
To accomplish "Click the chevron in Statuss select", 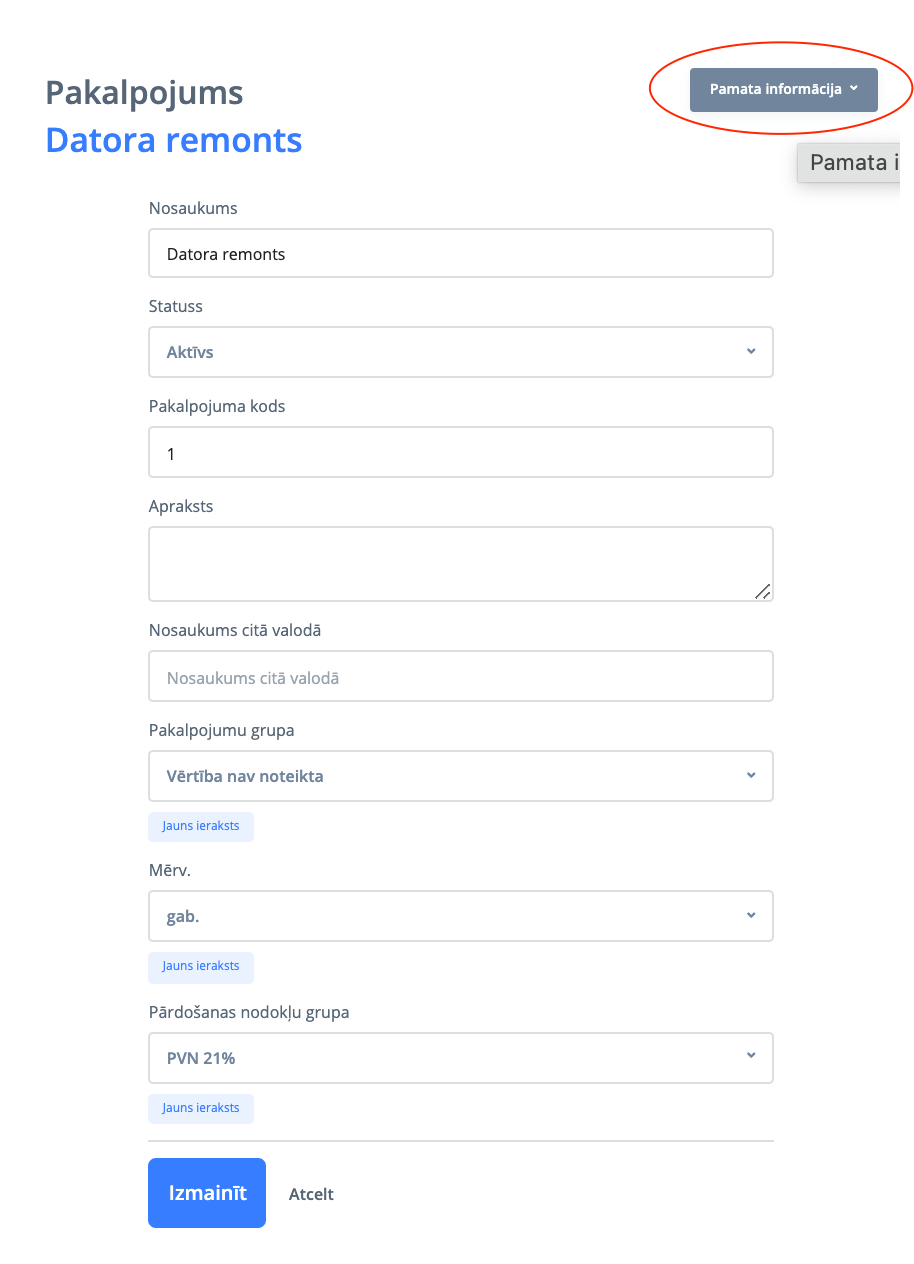I will 751,352.
